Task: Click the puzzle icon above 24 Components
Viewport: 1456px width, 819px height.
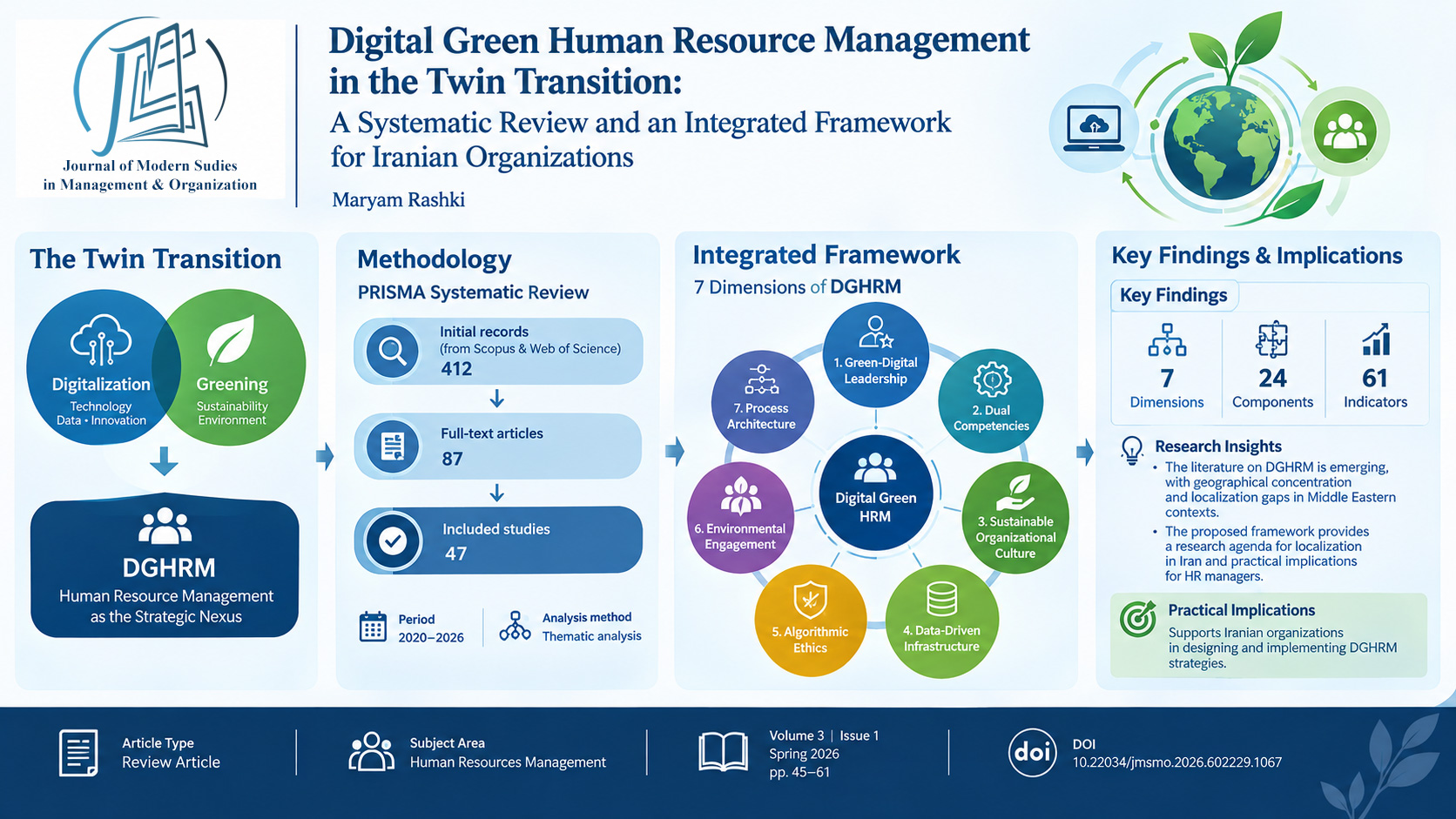Action: pos(1272,339)
